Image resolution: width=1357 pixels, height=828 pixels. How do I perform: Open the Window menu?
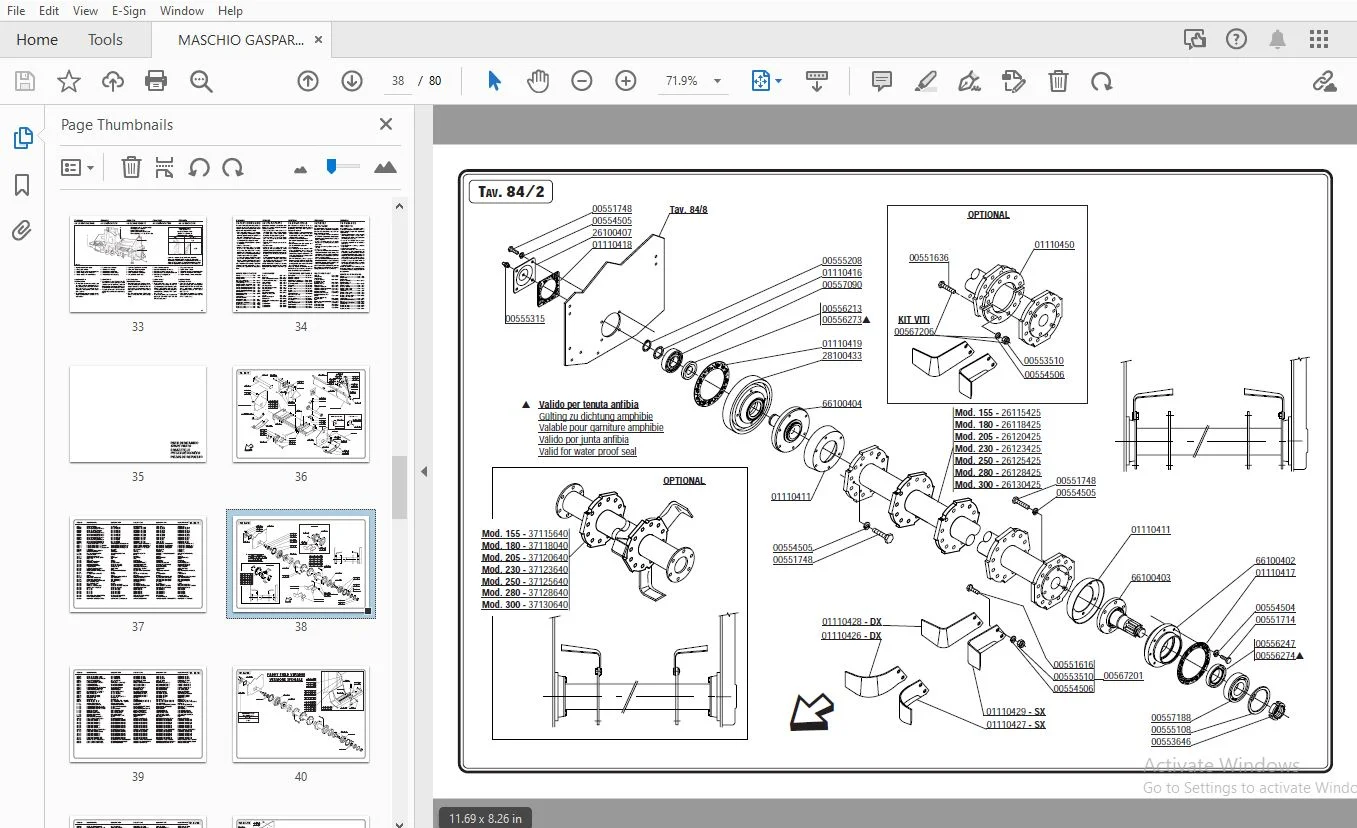coord(182,11)
